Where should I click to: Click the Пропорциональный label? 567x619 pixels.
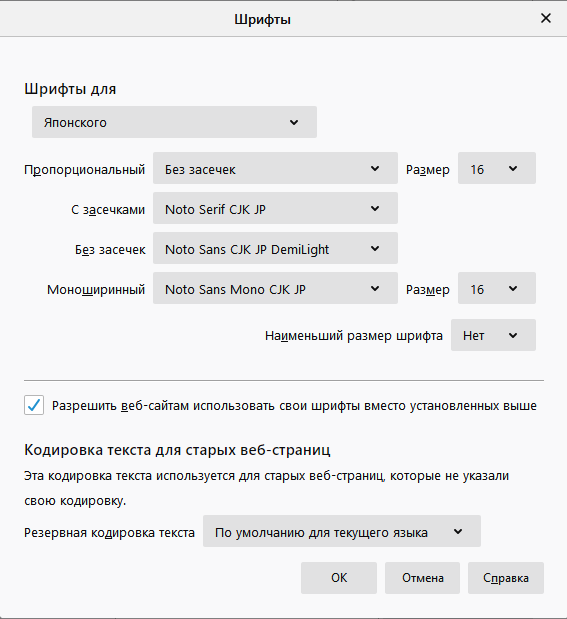click(84, 170)
